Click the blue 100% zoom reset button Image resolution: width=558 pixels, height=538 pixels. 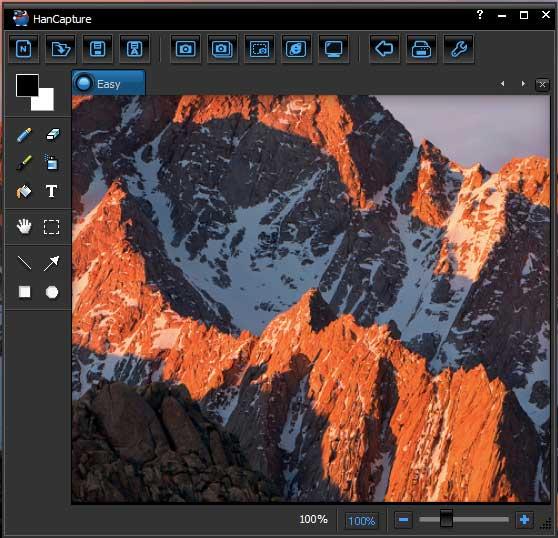[x=362, y=521]
